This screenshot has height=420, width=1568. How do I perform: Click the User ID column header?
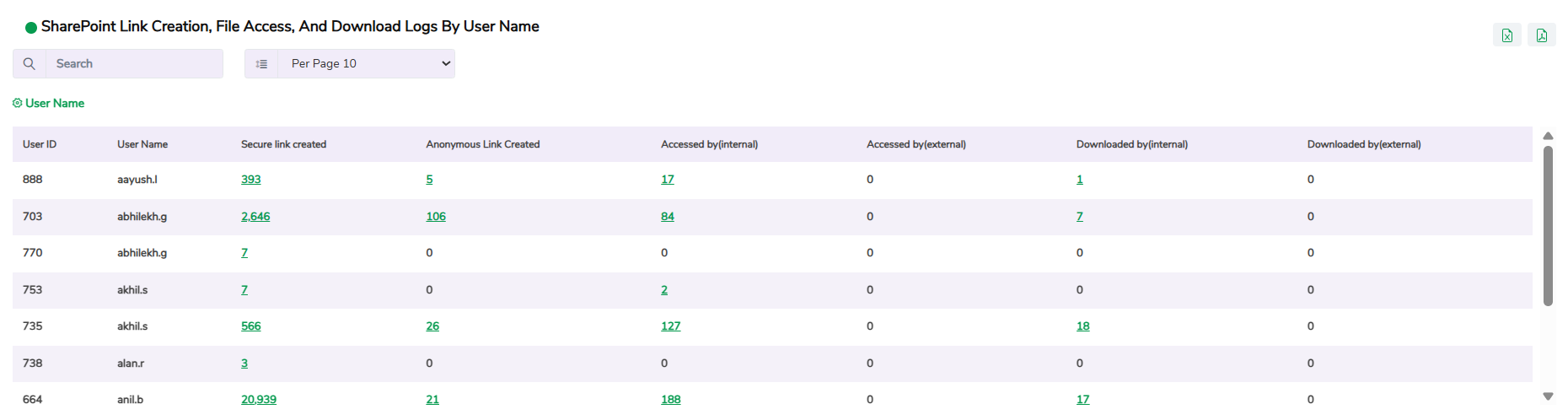[40, 144]
